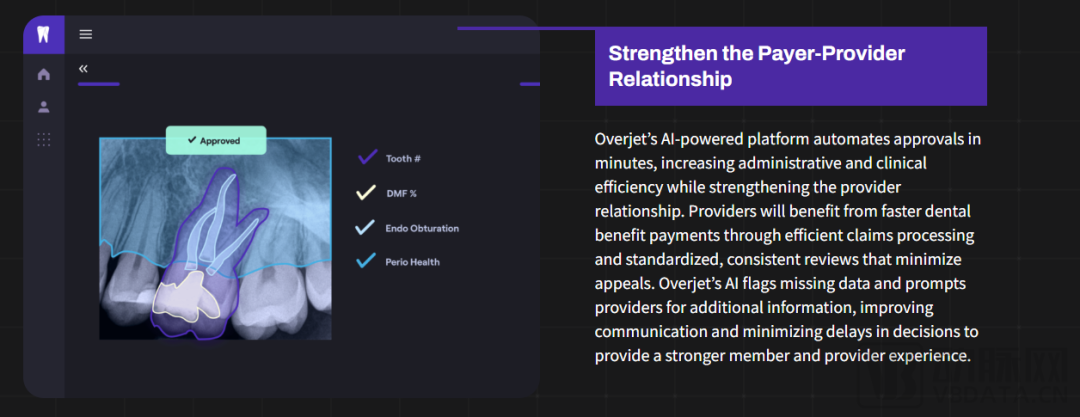The image size is (1080, 417).
Task: Click the Strengthen the Payer-Provider Relationship heading
Action: 756,66
